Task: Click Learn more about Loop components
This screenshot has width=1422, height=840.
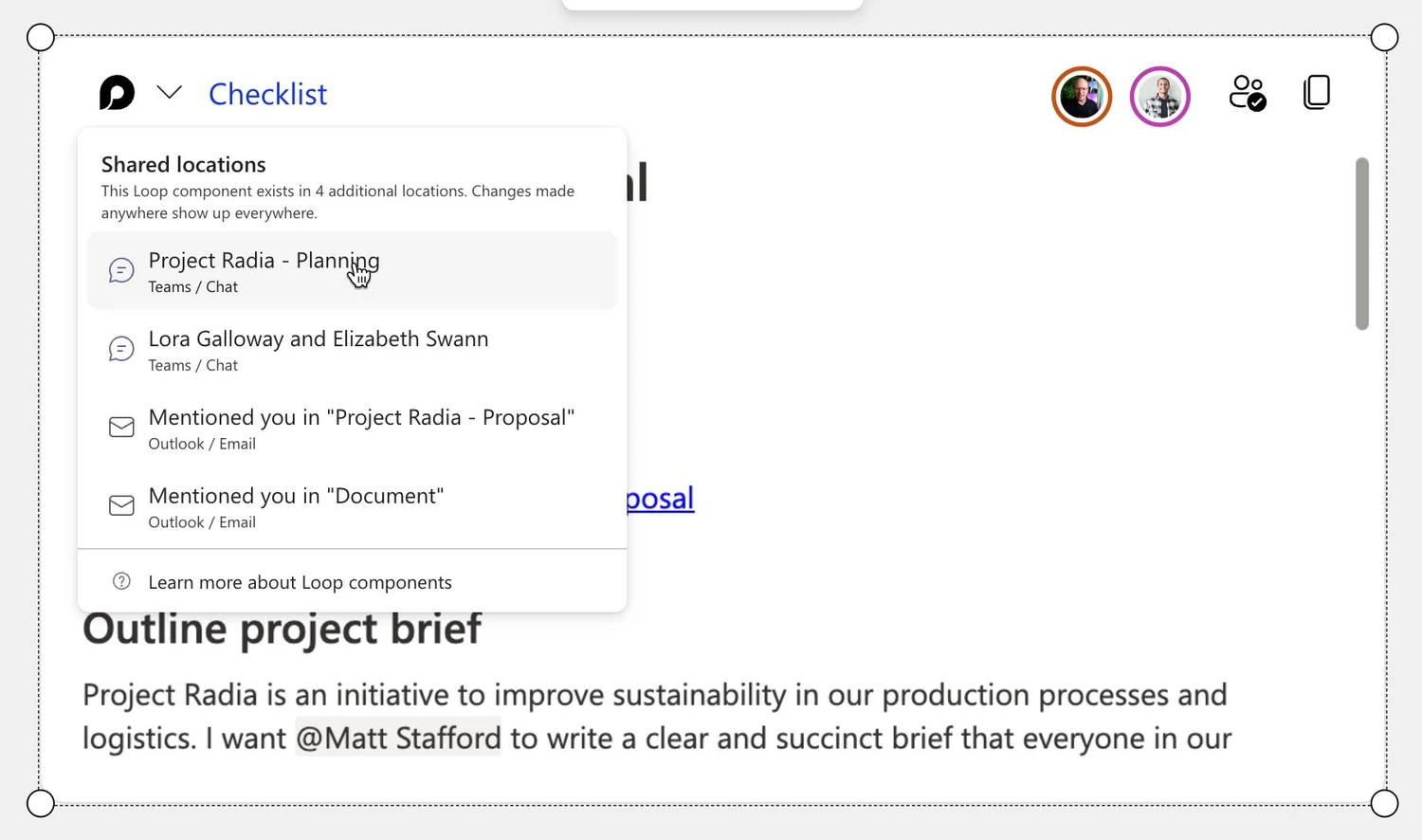Action: click(x=300, y=581)
